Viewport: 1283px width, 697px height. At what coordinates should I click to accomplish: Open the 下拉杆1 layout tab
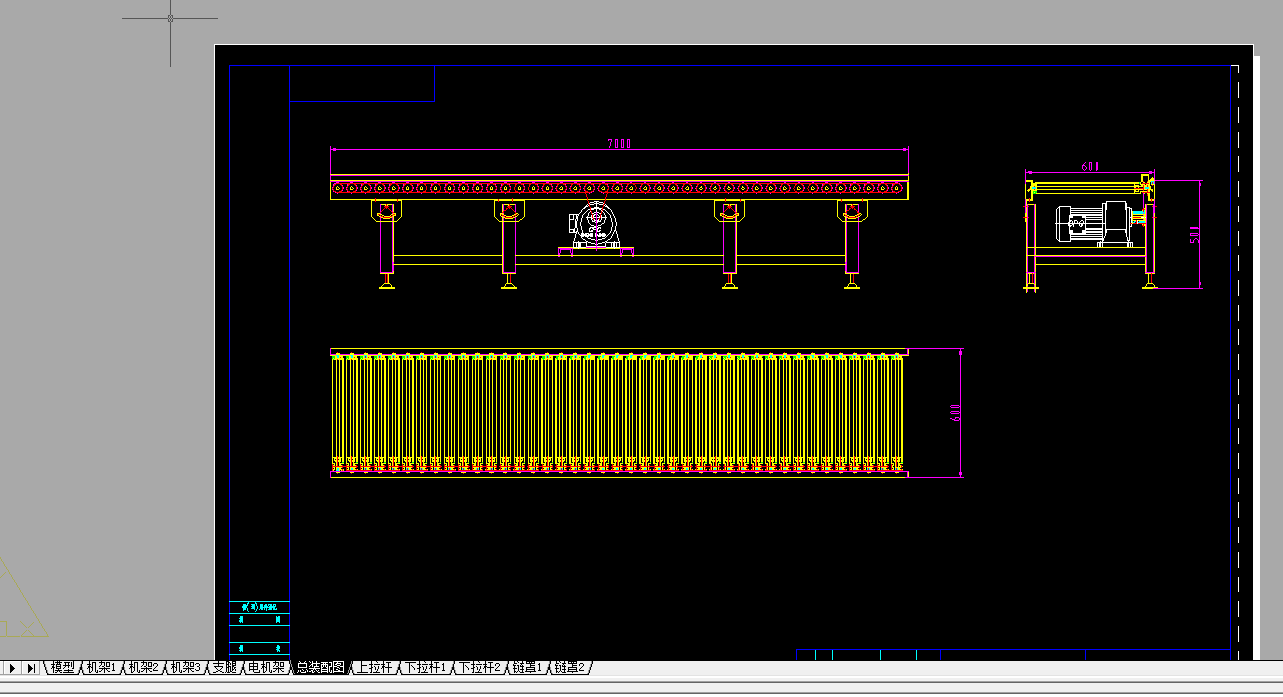pyautogui.click(x=426, y=667)
